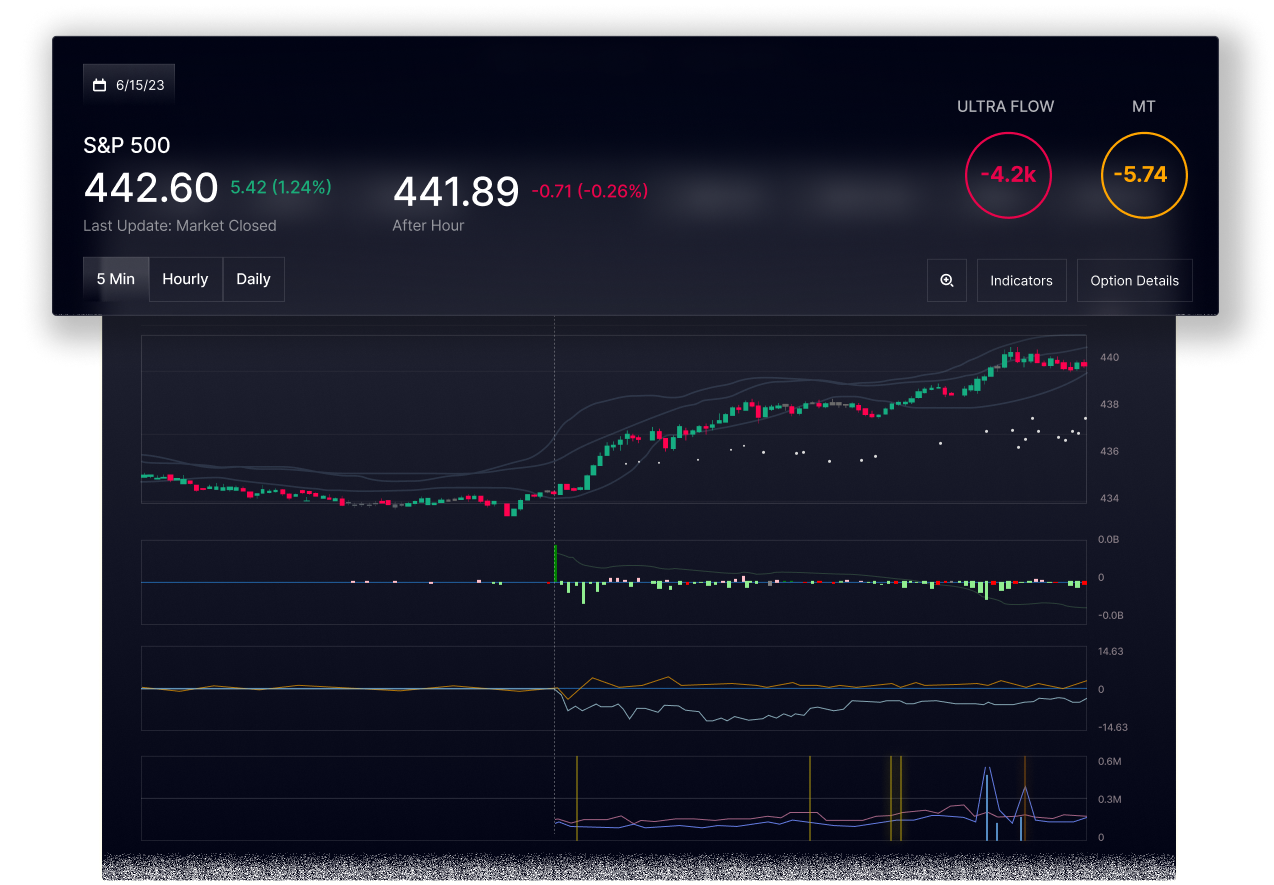The image size is (1274, 885).
Task: Click the dotted session divider line on the chart
Action: tap(556, 430)
